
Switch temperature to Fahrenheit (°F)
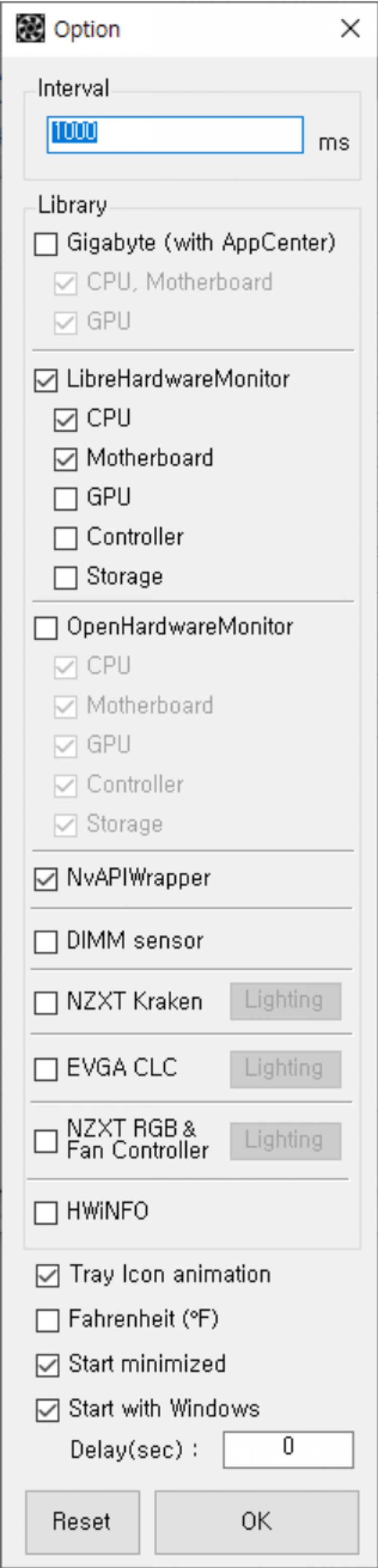[x=48, y=1320]
